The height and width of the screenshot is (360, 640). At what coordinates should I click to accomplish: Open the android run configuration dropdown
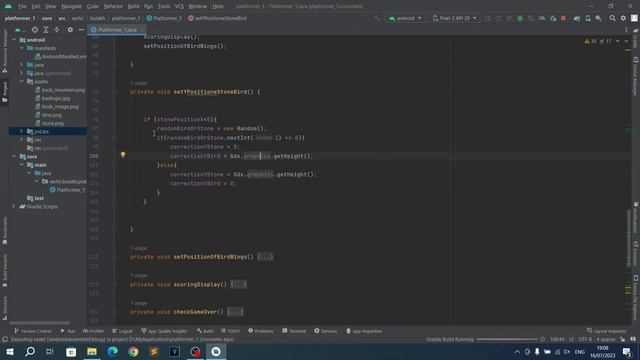point(405,18)
